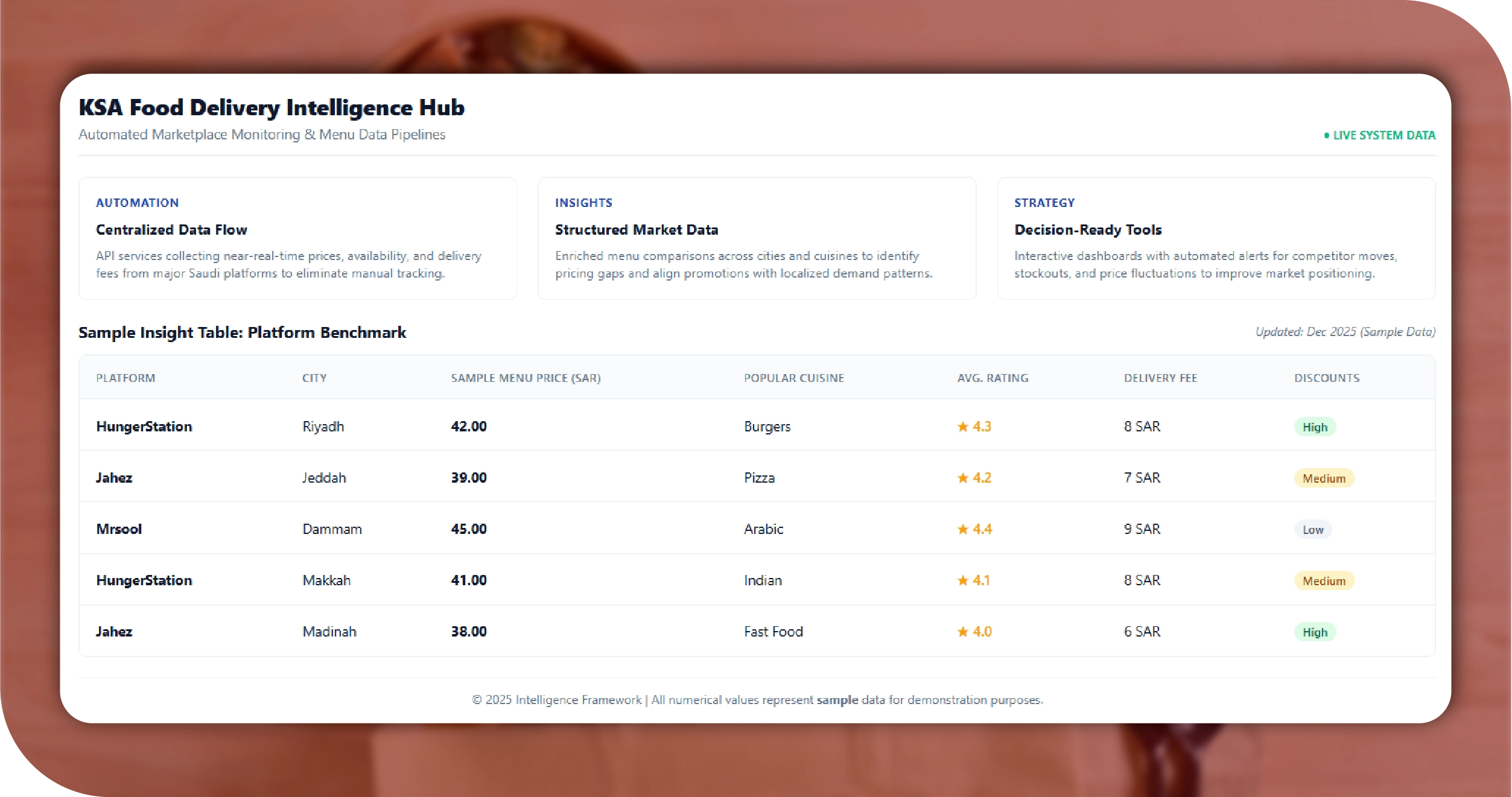This screenshot has width=1512, height=797.
Task: Click the Sample Menu Price (SAR) header
Action: click(x=526, y=378)
